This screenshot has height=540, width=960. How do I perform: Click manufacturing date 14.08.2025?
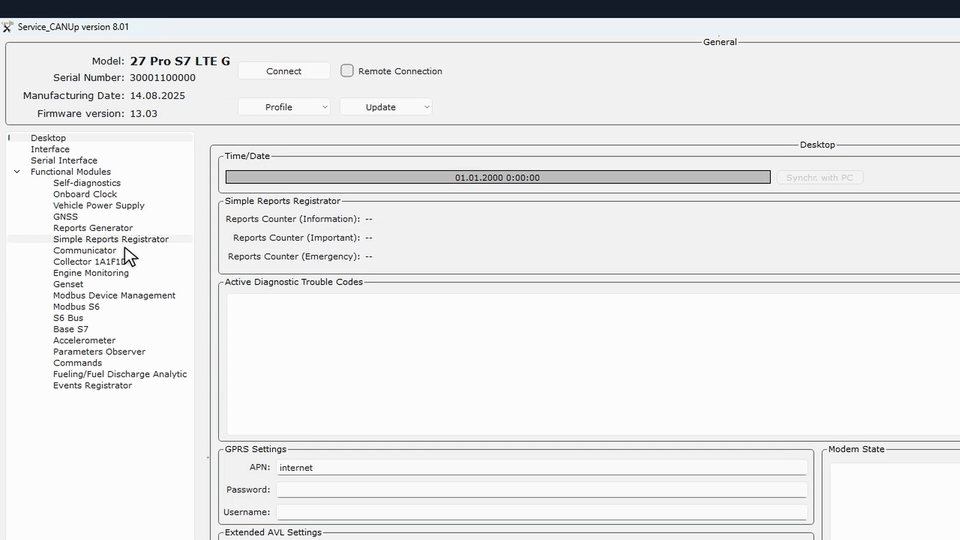pos(157,96)
